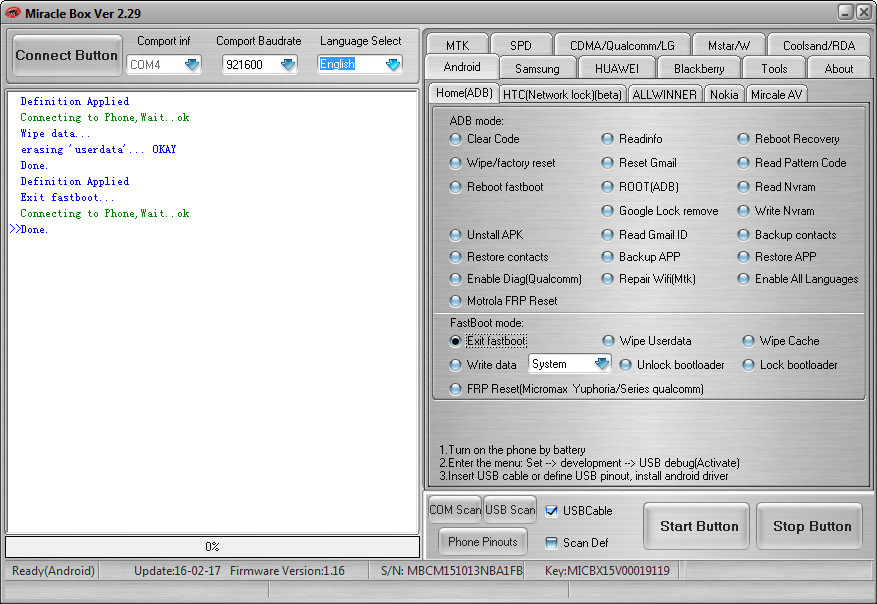Open Phone Pinouts
Viewport: 877px width, 604px height.
pos(483,541)
